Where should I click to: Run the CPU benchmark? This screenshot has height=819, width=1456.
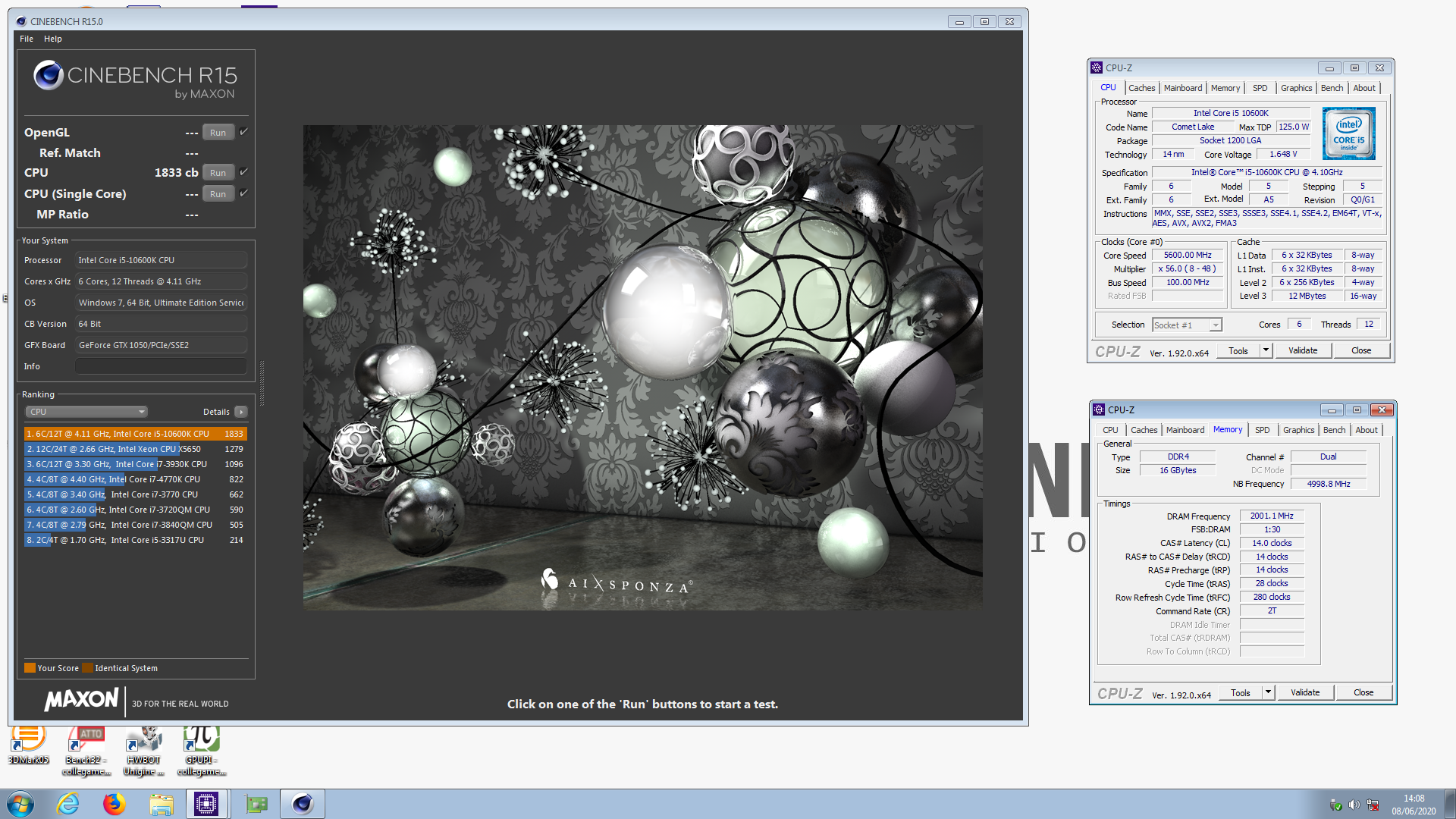click(218, 173)
